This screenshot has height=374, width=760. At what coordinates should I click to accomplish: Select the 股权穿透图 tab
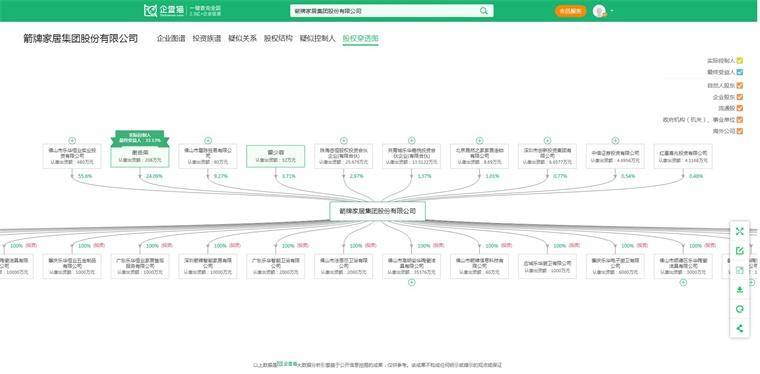click(360, 38)
